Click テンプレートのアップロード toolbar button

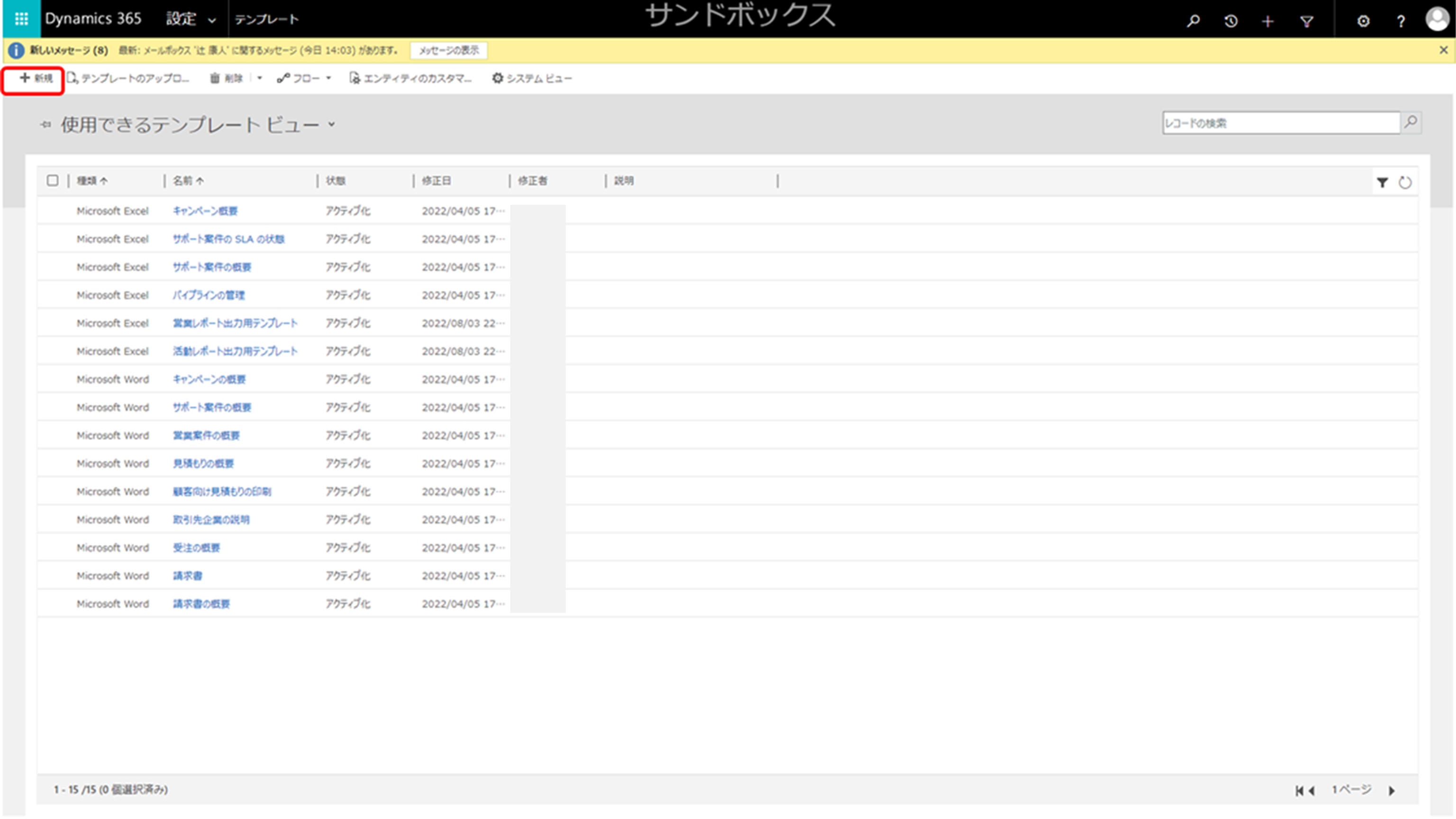click(x=128, y=79)
